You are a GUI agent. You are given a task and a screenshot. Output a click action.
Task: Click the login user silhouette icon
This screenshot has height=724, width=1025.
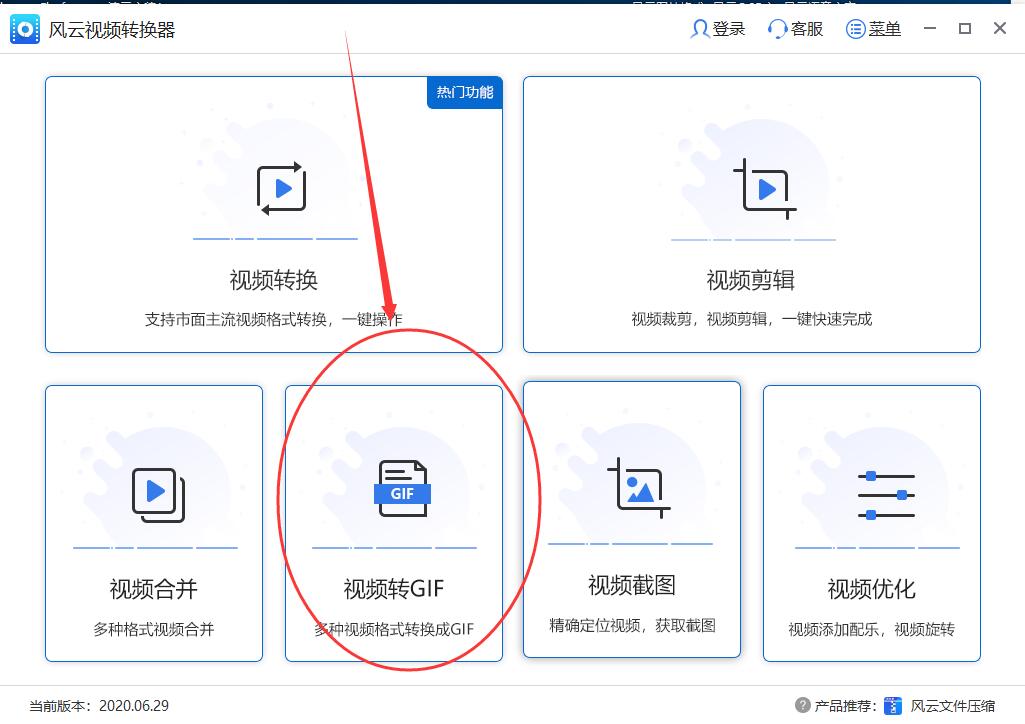click(699, 29)
